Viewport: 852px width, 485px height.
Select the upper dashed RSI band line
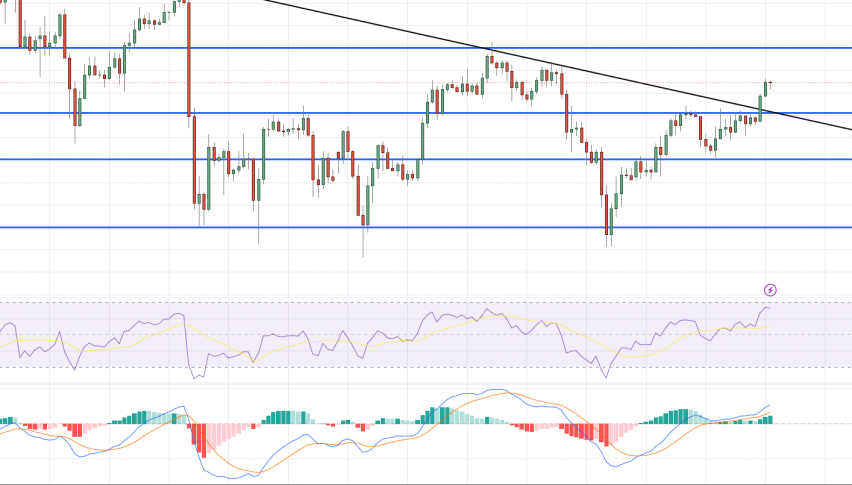pyautogui.click(x=426, y=302)
